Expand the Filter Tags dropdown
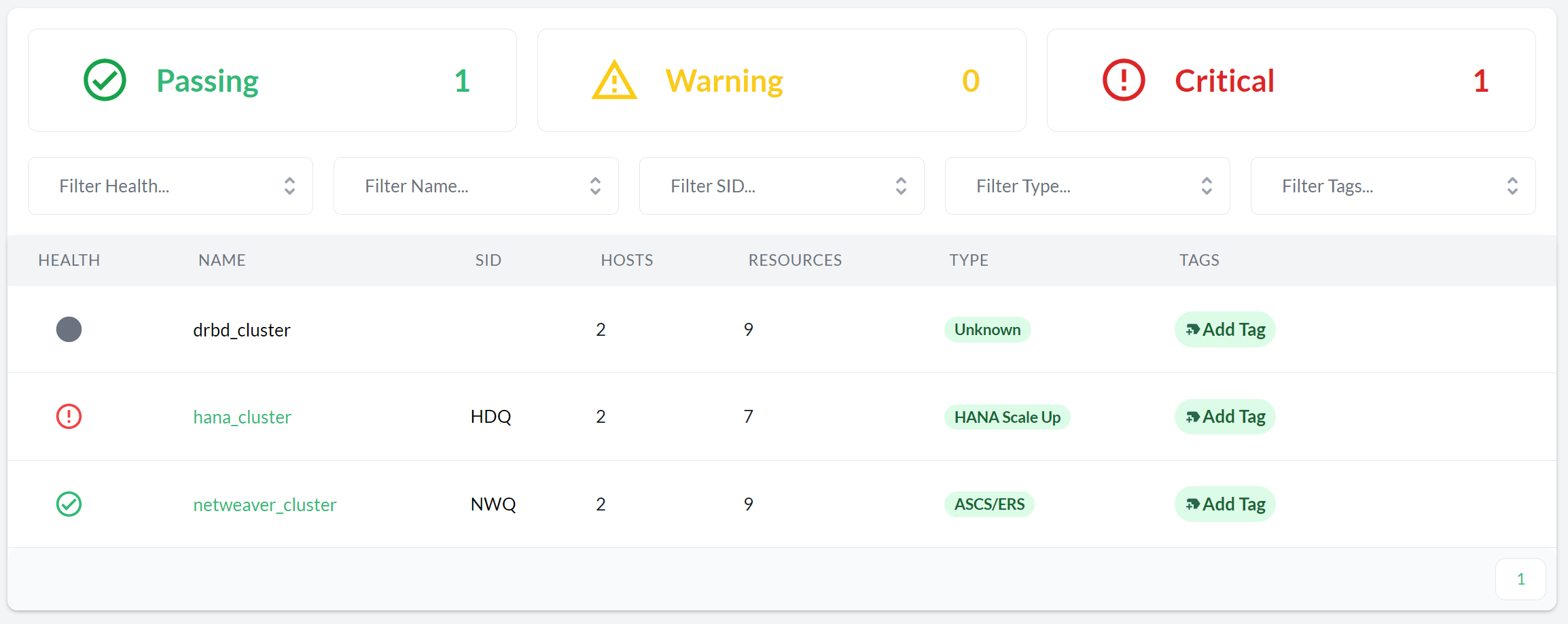Image resolution: width=1568 pixels, height=624 pixels. click(1393, 186)
